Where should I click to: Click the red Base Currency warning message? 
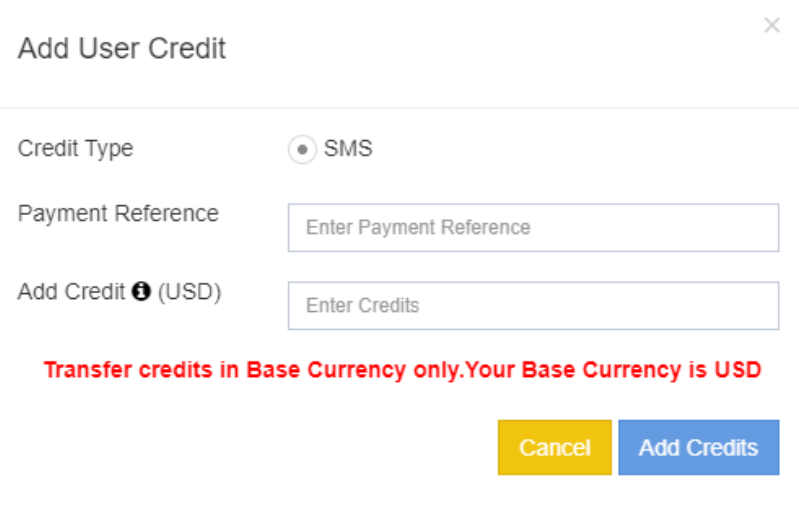[402, 370]
